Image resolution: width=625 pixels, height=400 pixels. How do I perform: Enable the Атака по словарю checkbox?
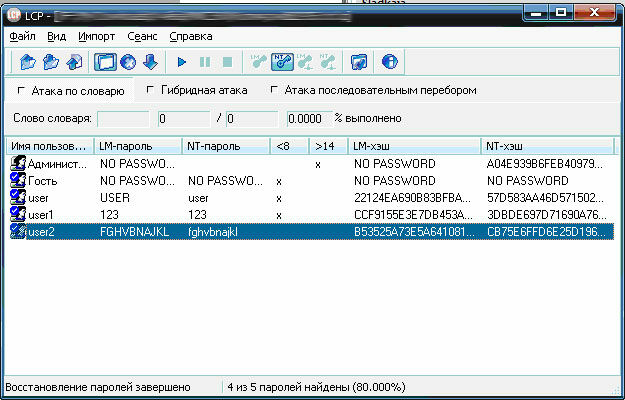coord(21,90)
